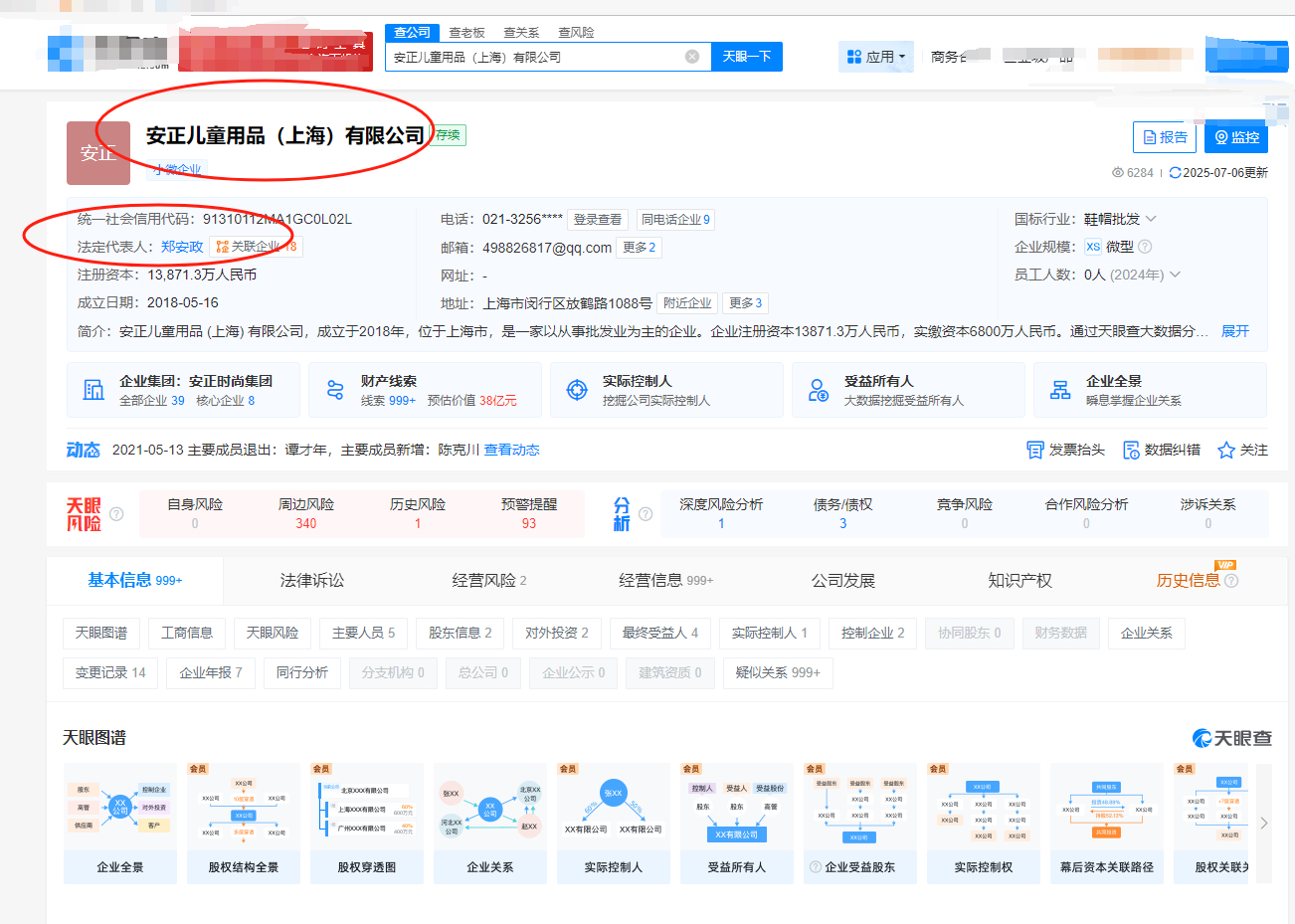
Task: Click the 报告 document icon button
Action: click(x=1165, y=137)
